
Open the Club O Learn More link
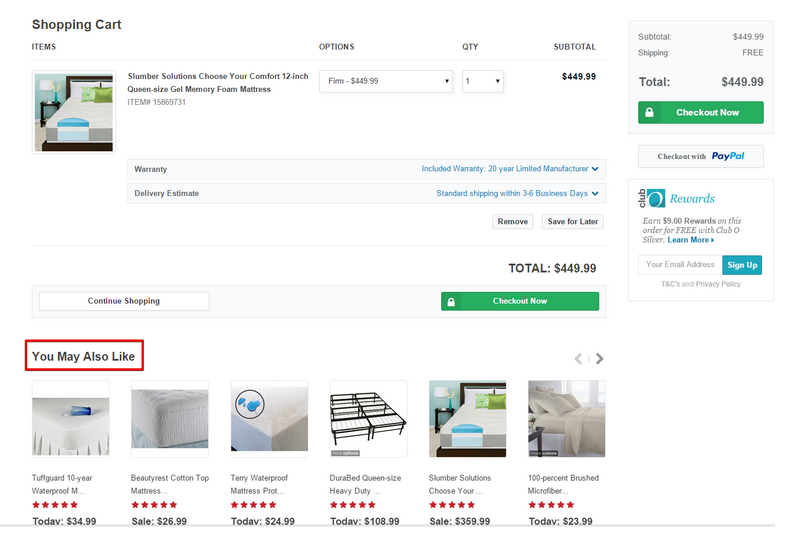(690, 240)
